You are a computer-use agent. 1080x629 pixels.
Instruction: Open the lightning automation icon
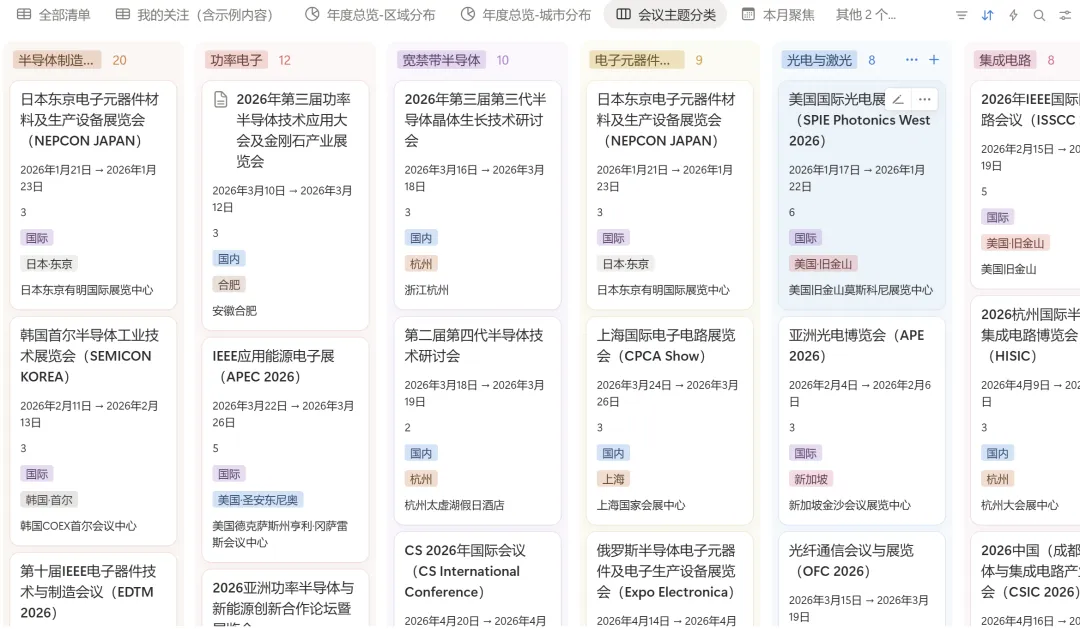point(1013,14)
